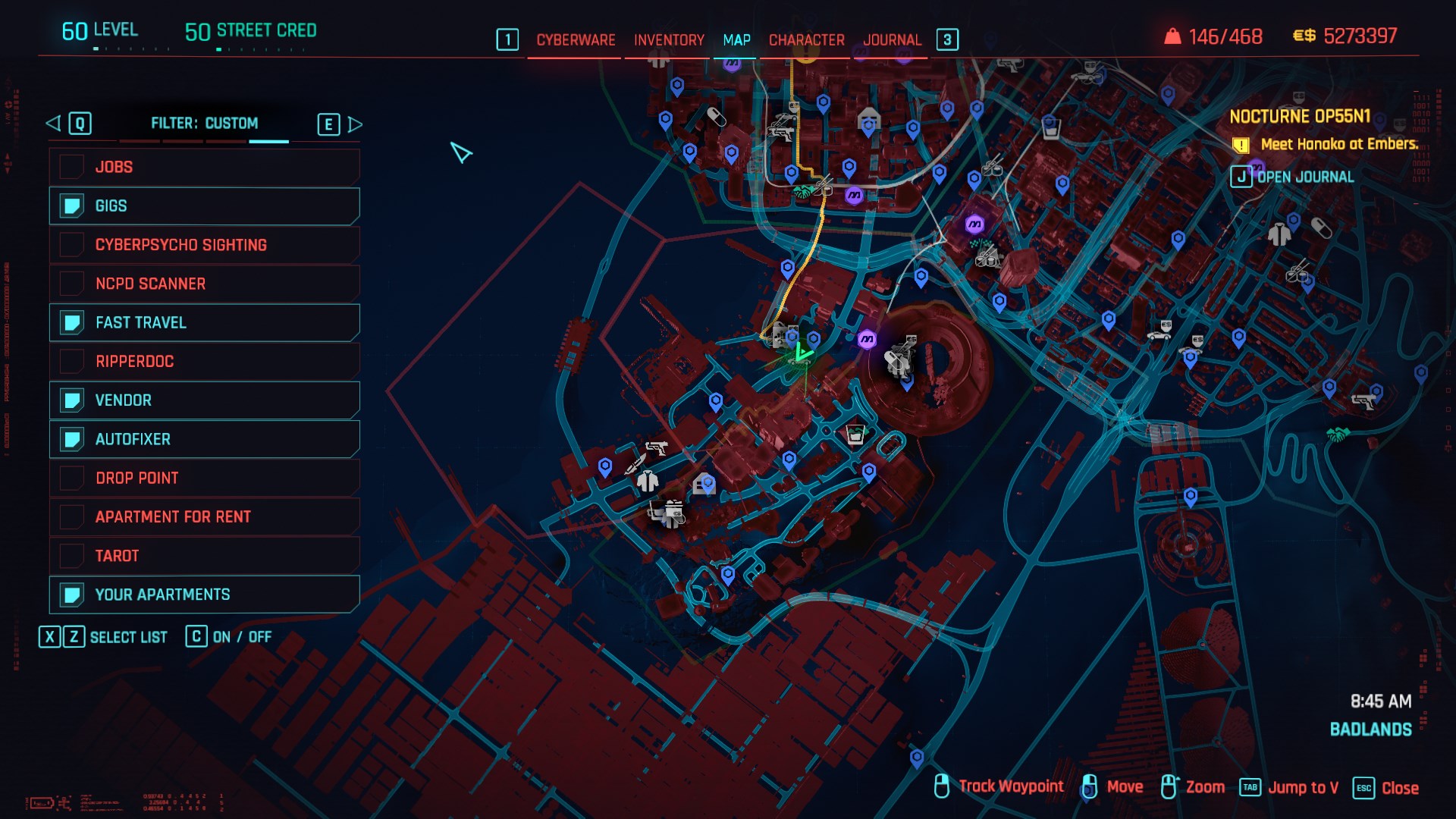Select the purple metro station icon by the stadium
This screenshot has width=1456, height=819.
(867, 340)
